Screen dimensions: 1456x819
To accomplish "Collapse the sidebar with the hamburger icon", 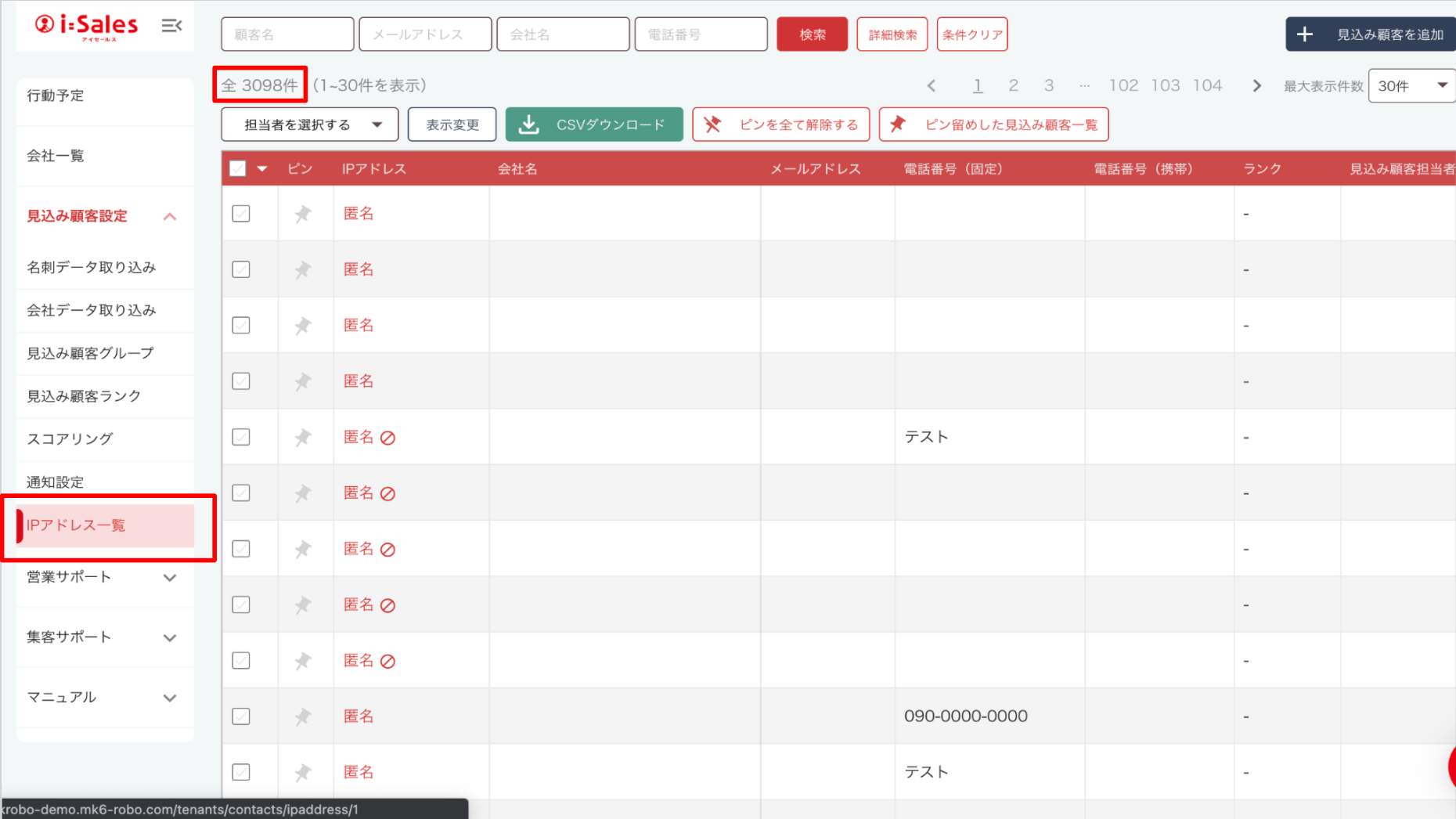I will pos(171,26).
